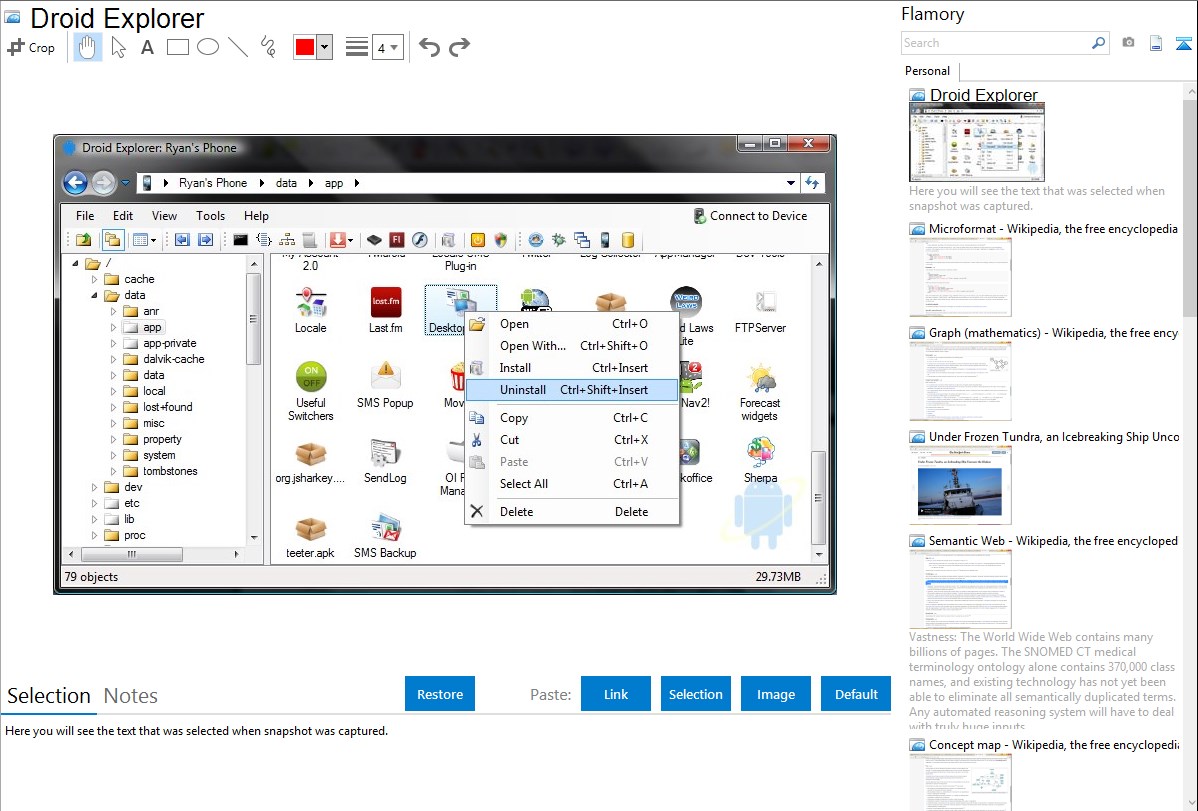Open the command console toolbar icon

[x=240, y=240]
